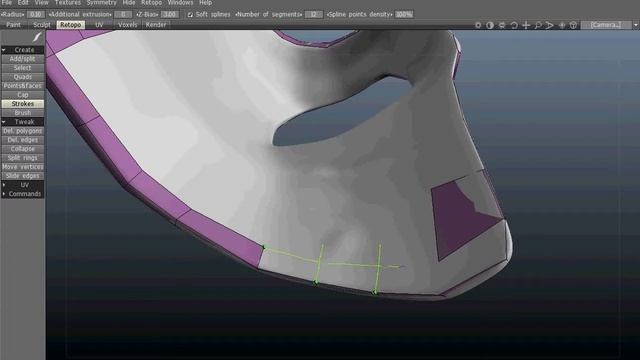Click the rotate camera icon
This screenshot has height=360, width=640.
[x=514, y=25]
